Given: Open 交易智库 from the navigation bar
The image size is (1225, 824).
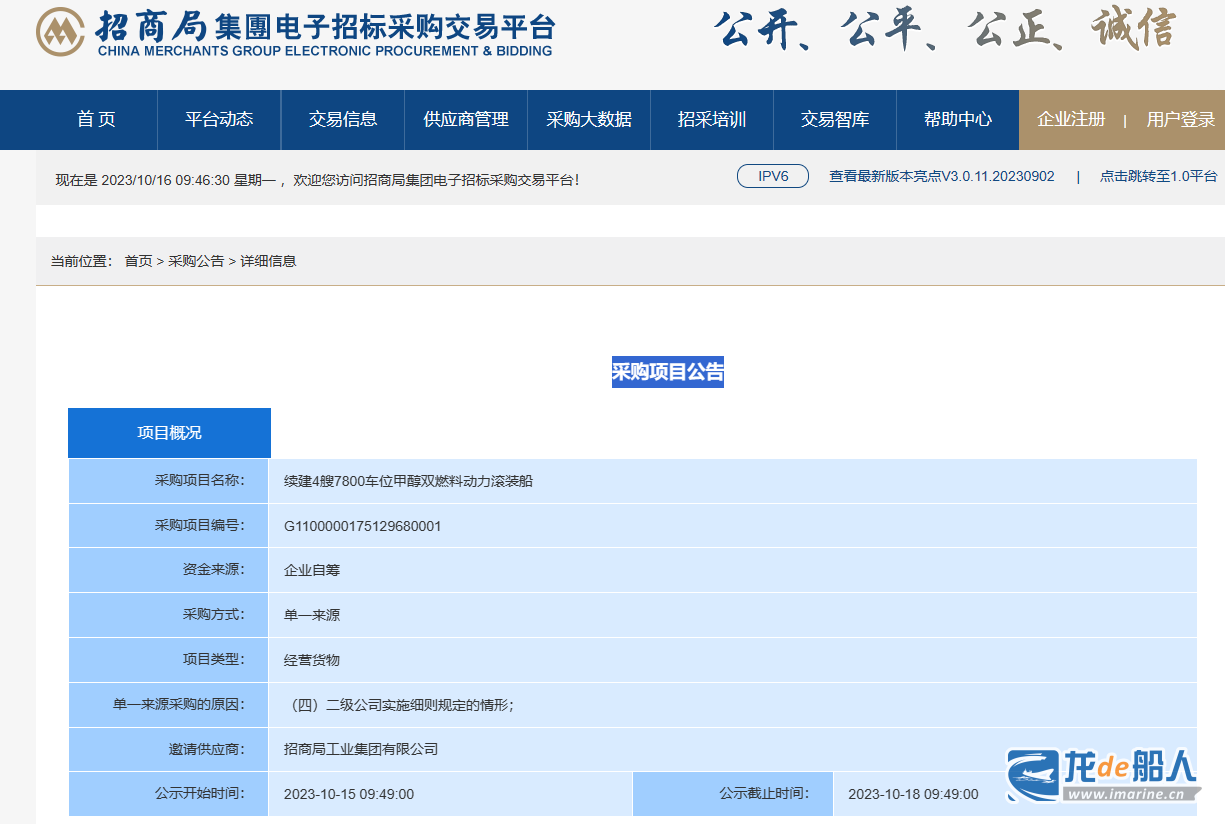Looking at the screenshot, I should pos(835,120).
